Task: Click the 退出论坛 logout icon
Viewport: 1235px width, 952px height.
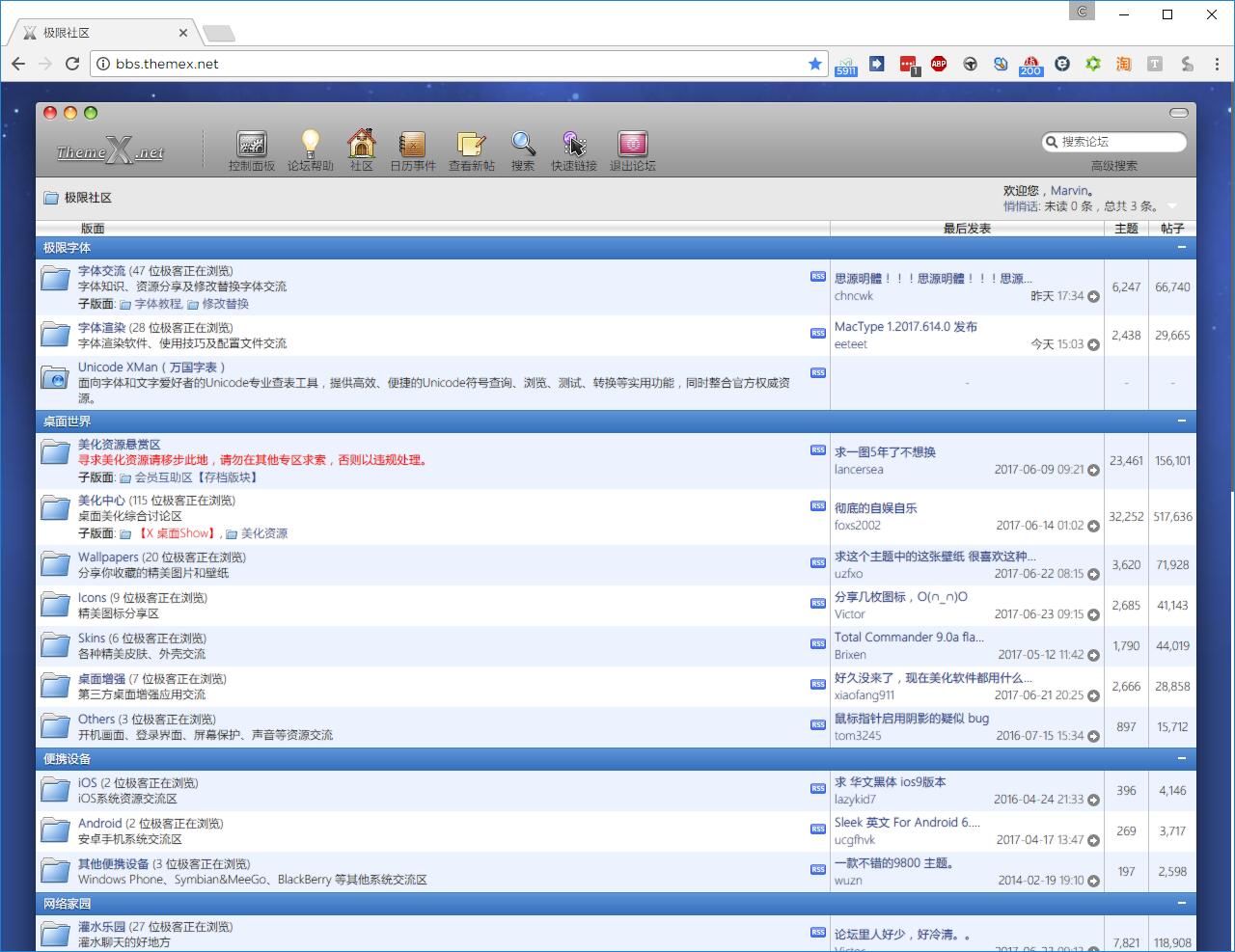Action: point(633,150)
